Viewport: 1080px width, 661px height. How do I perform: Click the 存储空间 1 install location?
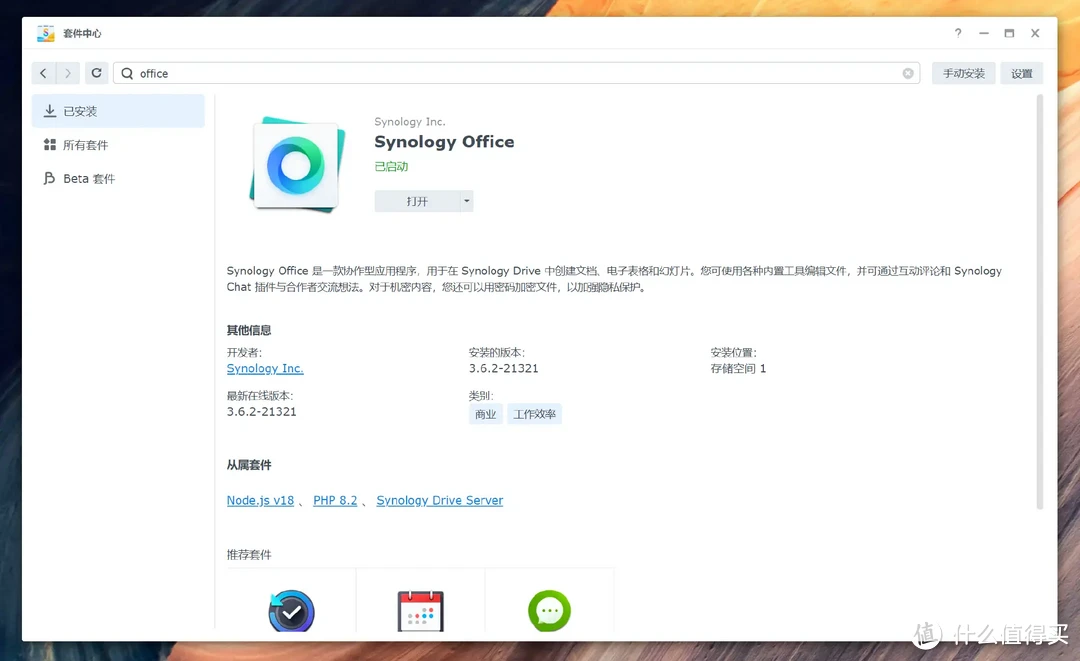click(x=738, y=368)
